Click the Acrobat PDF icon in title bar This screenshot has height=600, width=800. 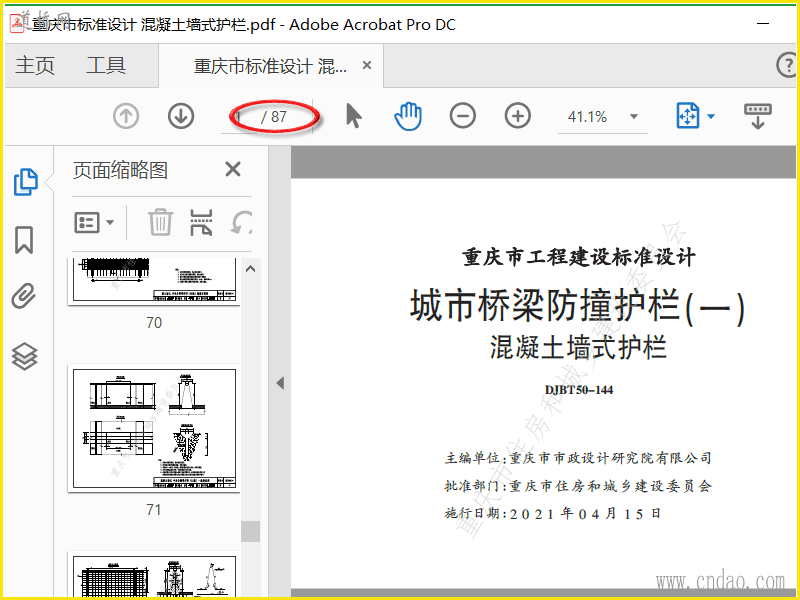(x=17, y=24)
